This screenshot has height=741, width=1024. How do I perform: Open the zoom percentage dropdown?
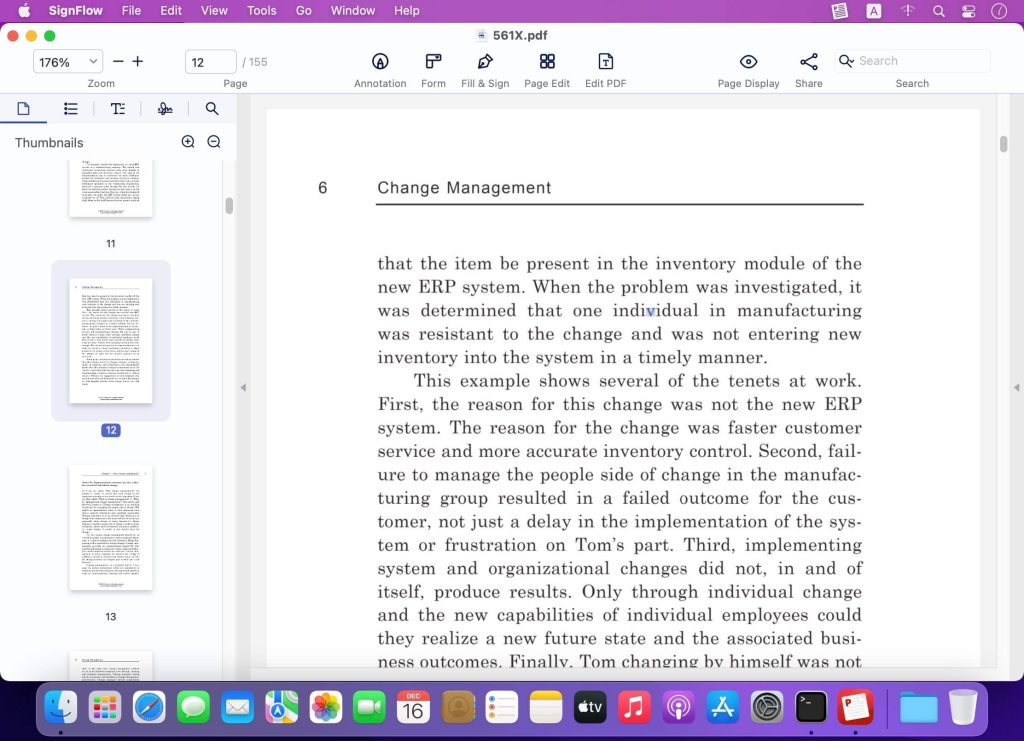pos(67,61)
